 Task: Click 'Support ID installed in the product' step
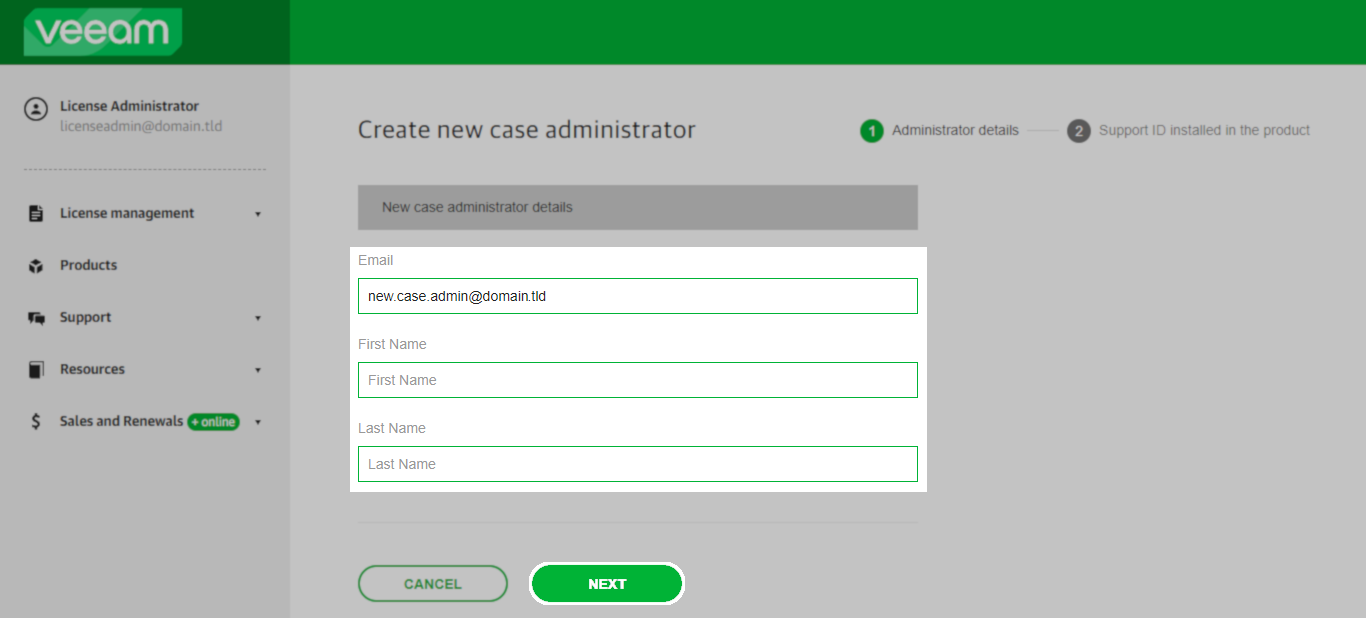[x=1204, y=130]
